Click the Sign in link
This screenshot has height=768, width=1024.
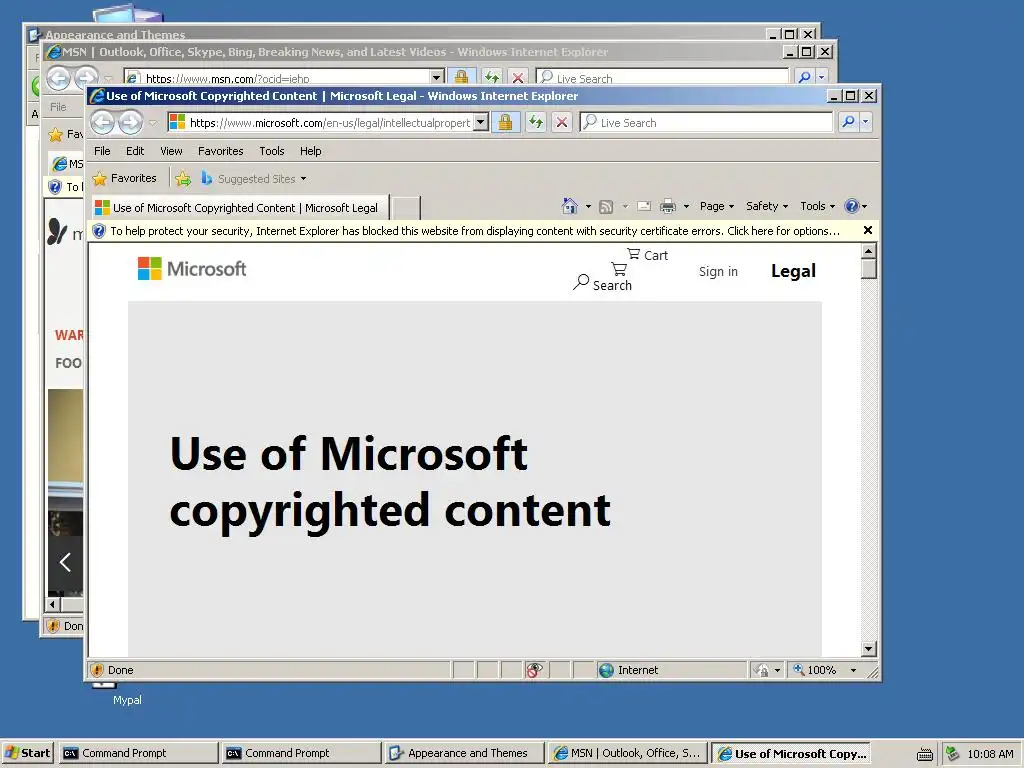click(718, 271)
